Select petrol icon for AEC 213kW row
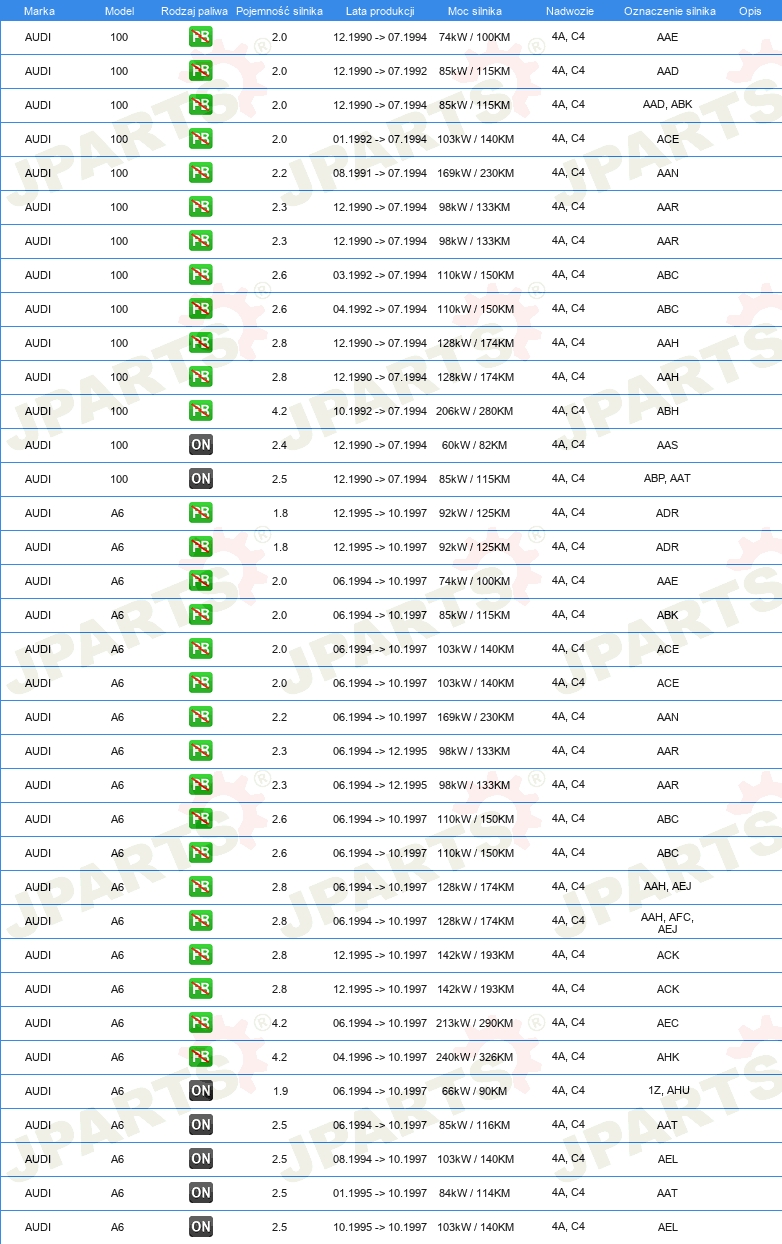782x1244 pixels. pyautogui.click(x=201, y=1023)
